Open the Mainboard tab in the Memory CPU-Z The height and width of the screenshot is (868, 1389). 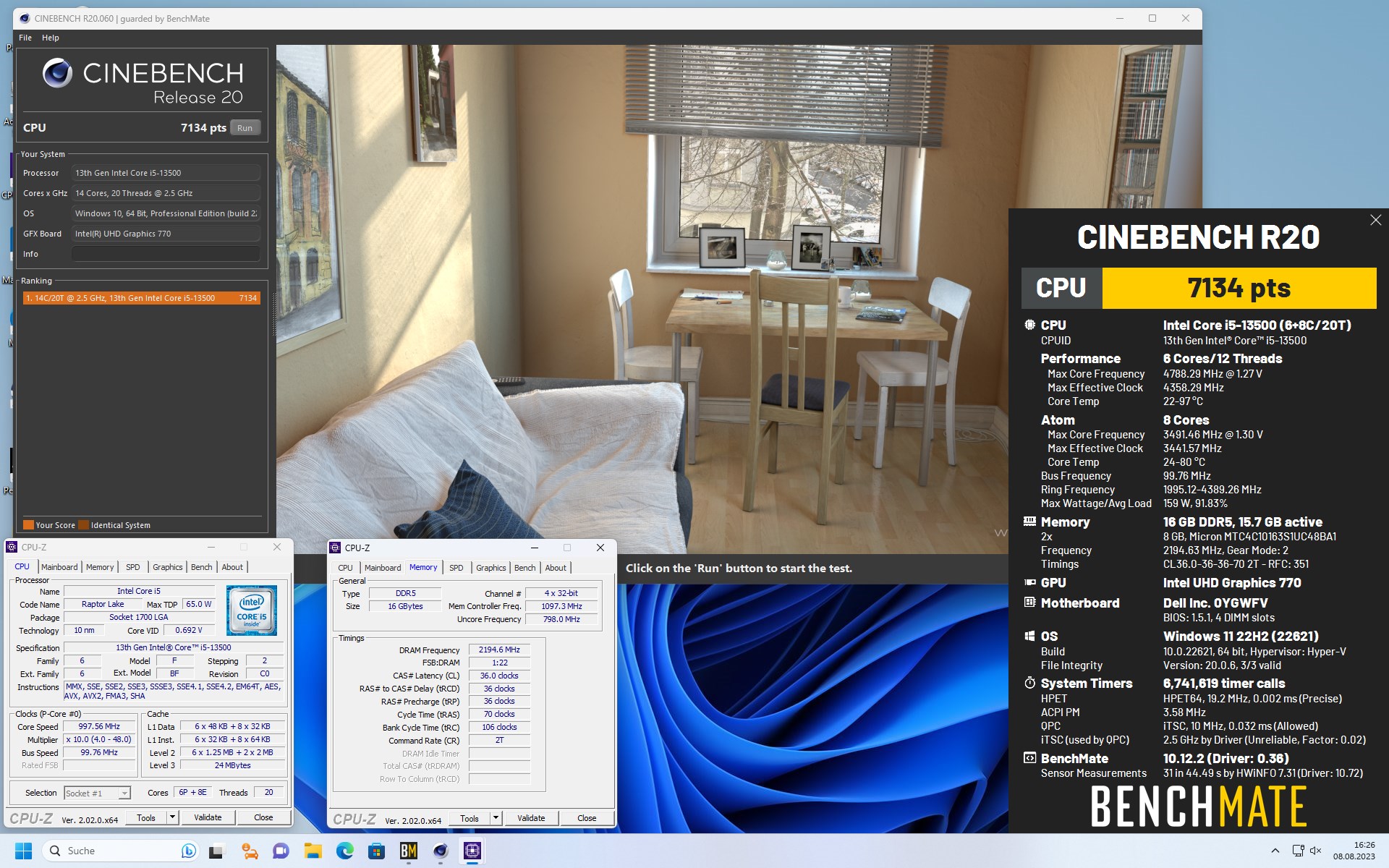coord(383,568)
